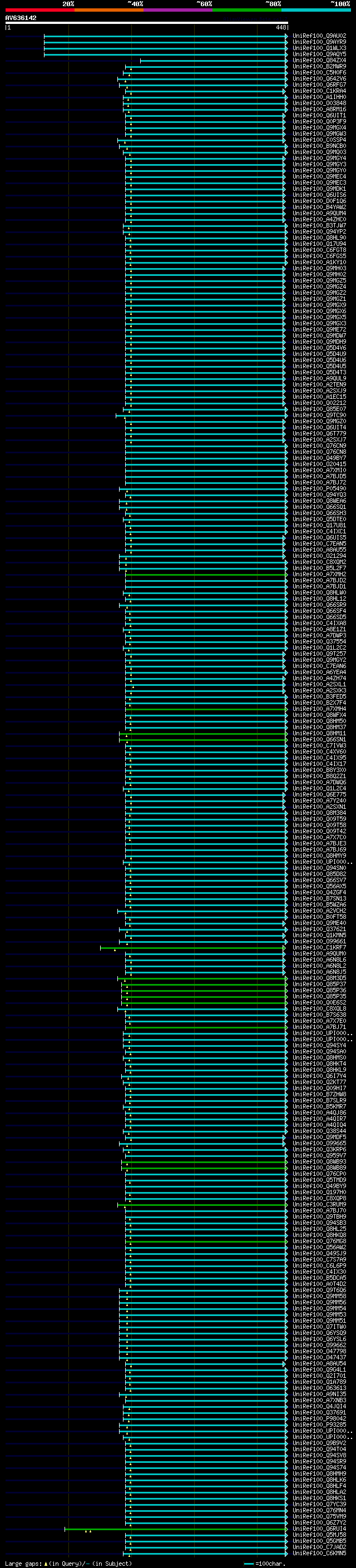356x1568 pixels.
Task: Select label UniRef100_B9NCB0
Action: [x=319, y=146]
